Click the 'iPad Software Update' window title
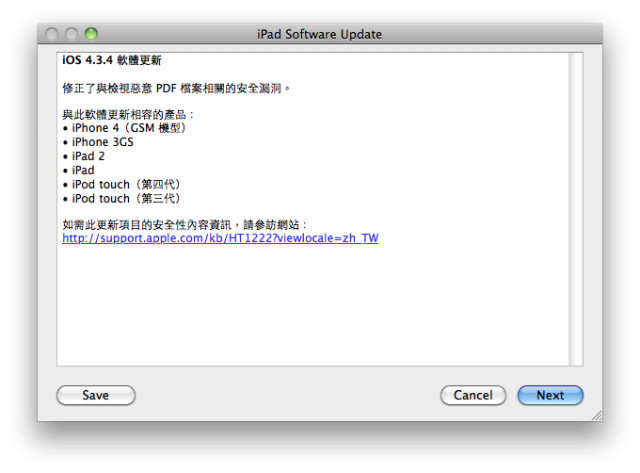Viewport: 640px width, 473px height. coord(320,34)
